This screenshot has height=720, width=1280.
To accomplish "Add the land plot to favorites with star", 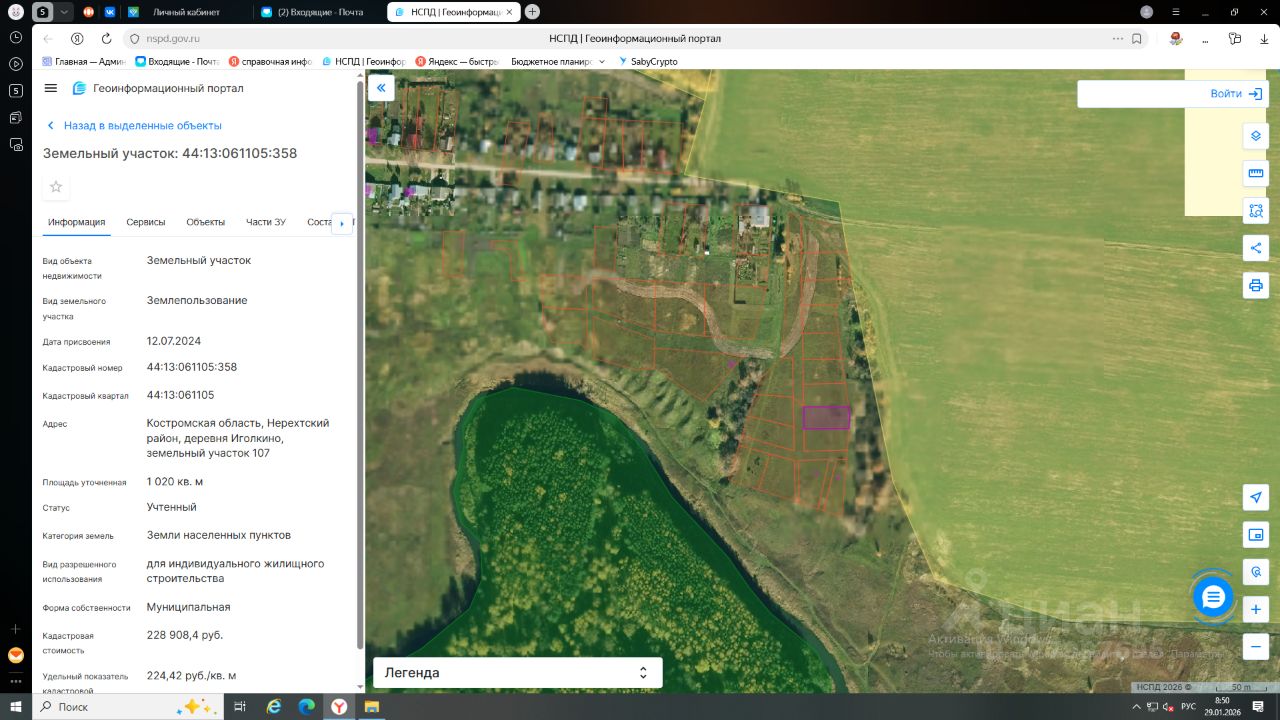I will [x=56, y=187].
